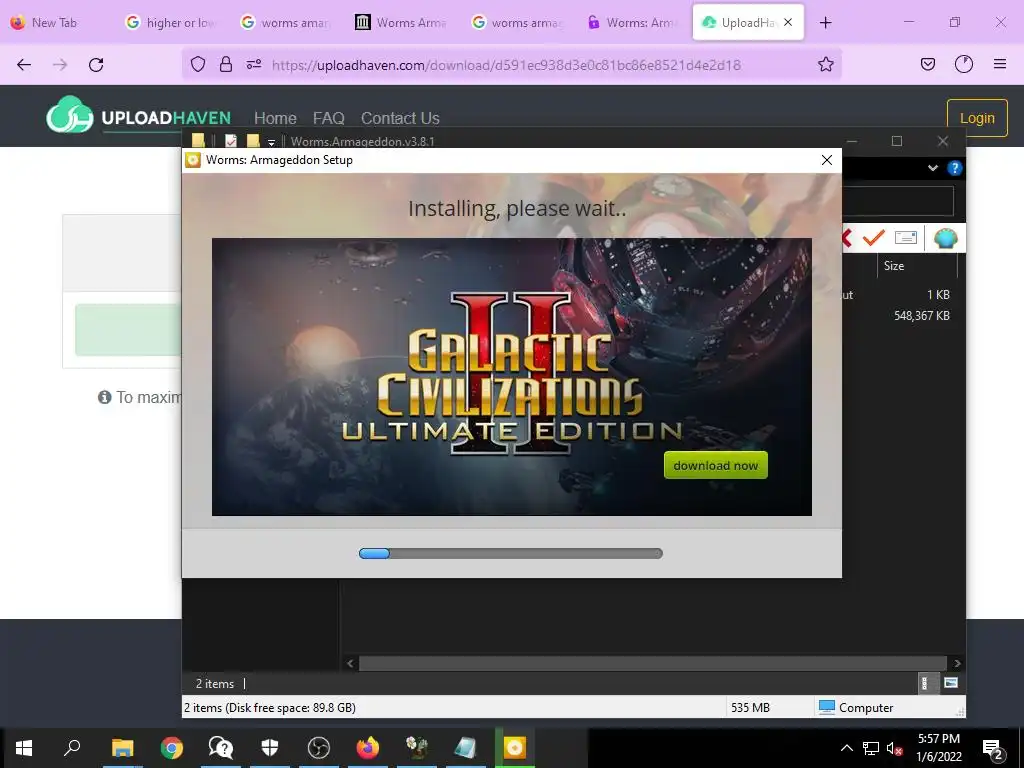Open the FAQ link on UploadHaven

click(328, 118)
